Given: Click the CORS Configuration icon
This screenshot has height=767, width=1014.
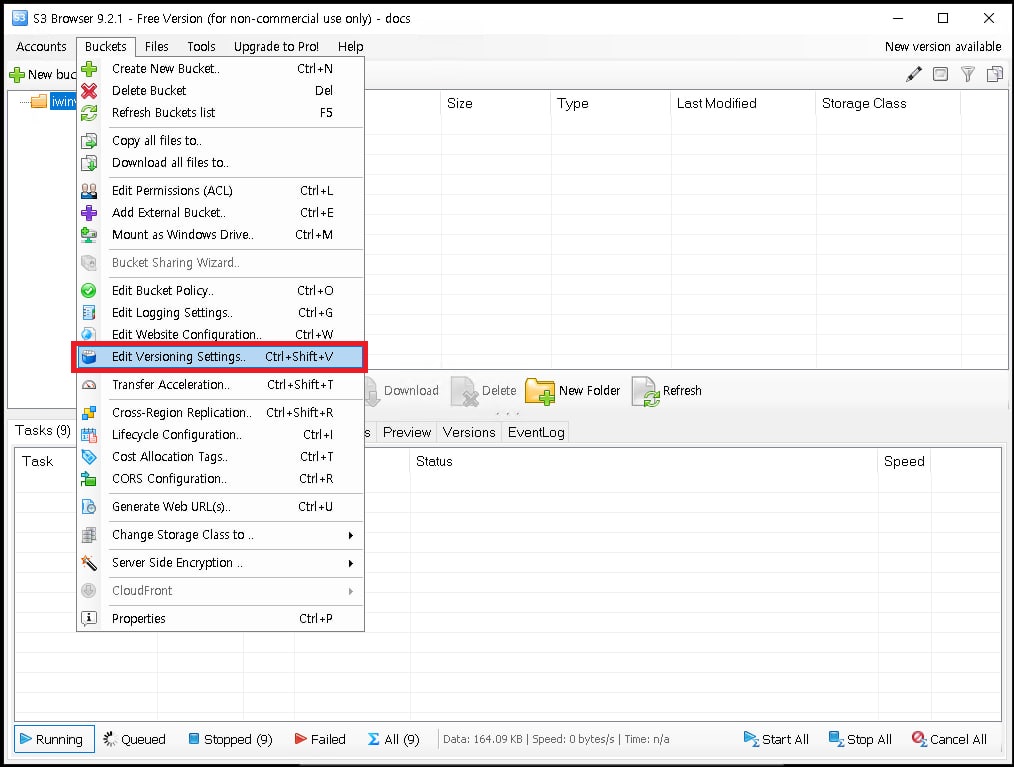Looking at the screenshot, I should coord(89,479).
